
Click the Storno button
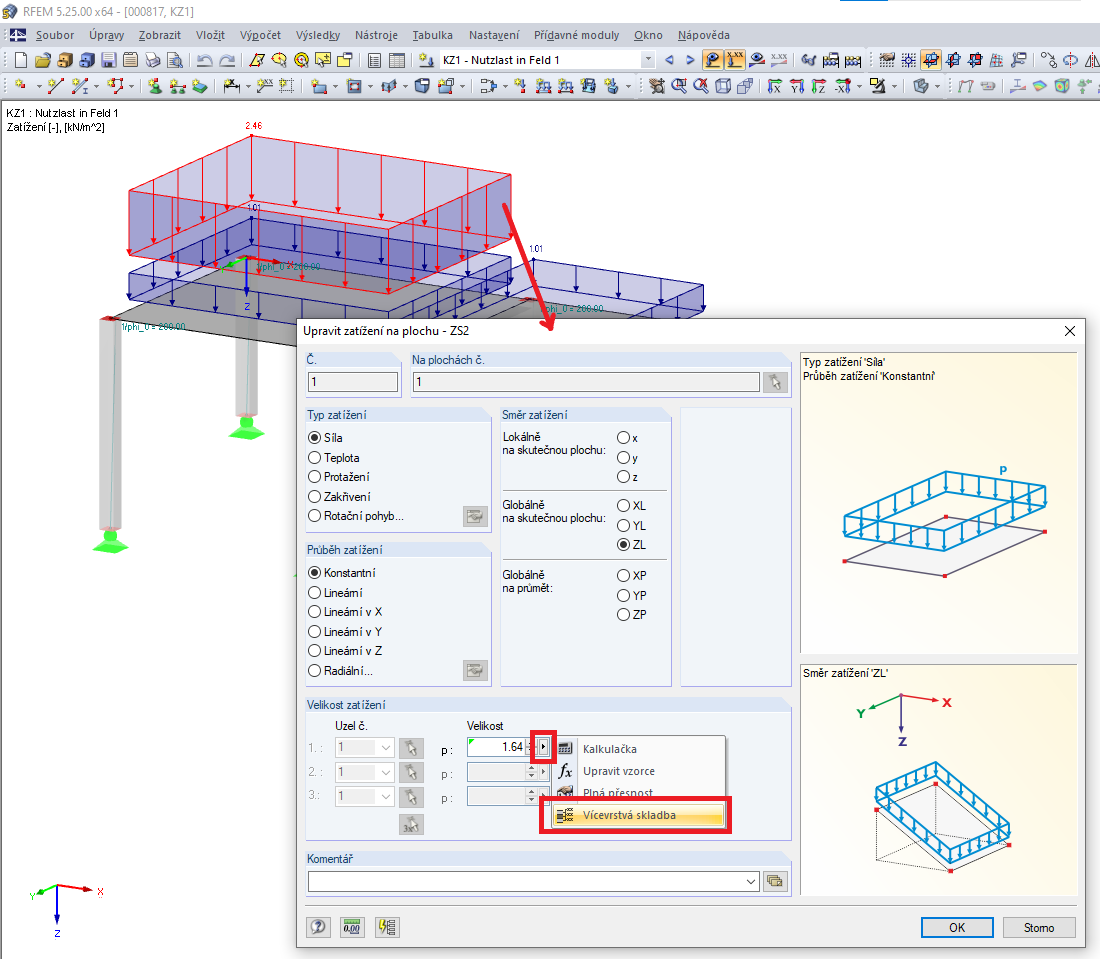click(x=1039, y=927)
